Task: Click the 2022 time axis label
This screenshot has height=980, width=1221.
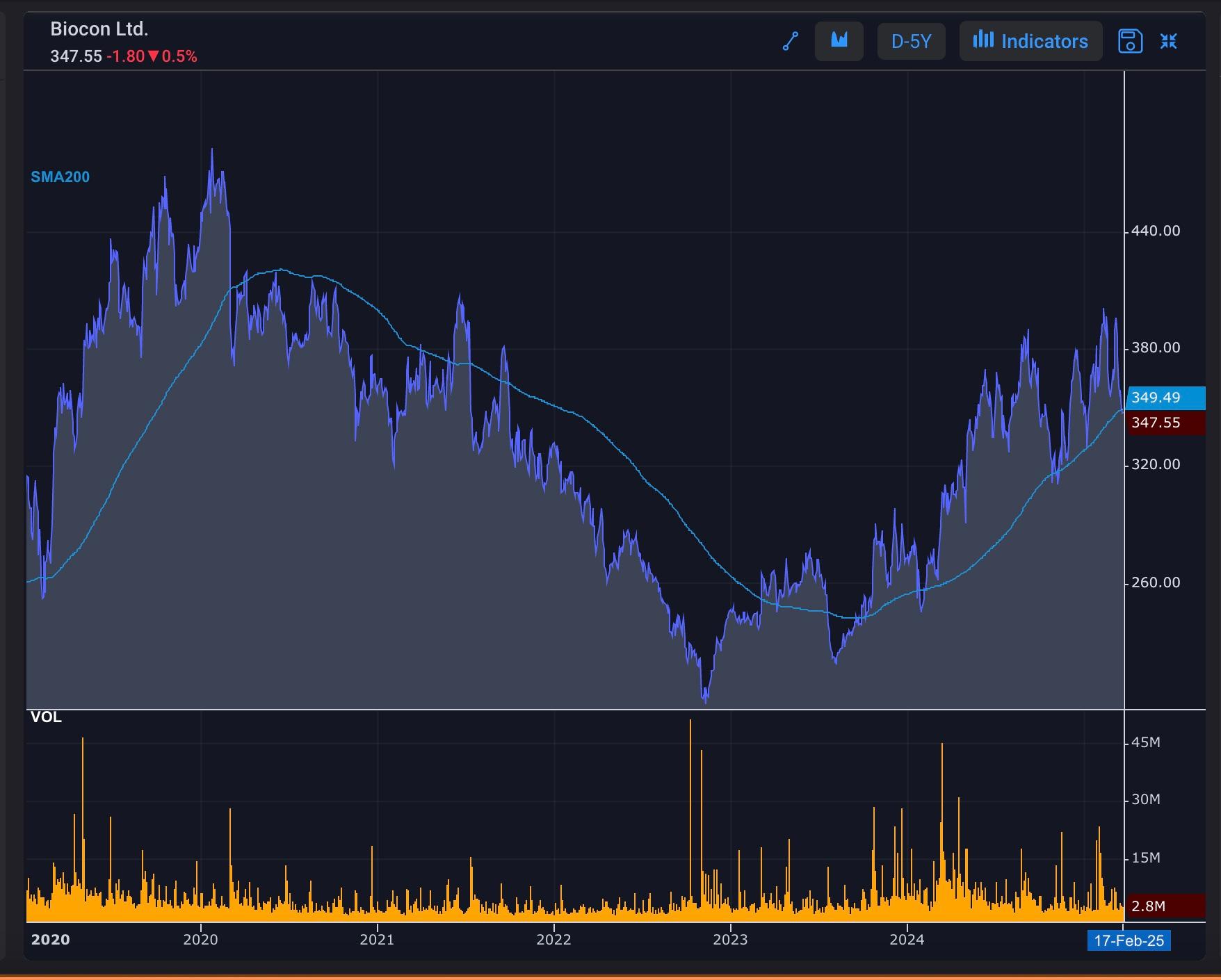Action: tap(553, 940)
